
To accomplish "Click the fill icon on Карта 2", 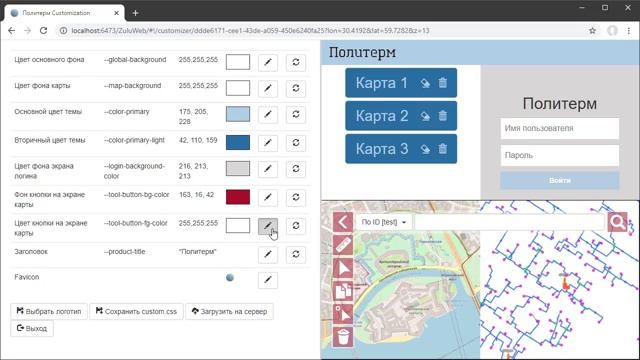I will point(425,116).
